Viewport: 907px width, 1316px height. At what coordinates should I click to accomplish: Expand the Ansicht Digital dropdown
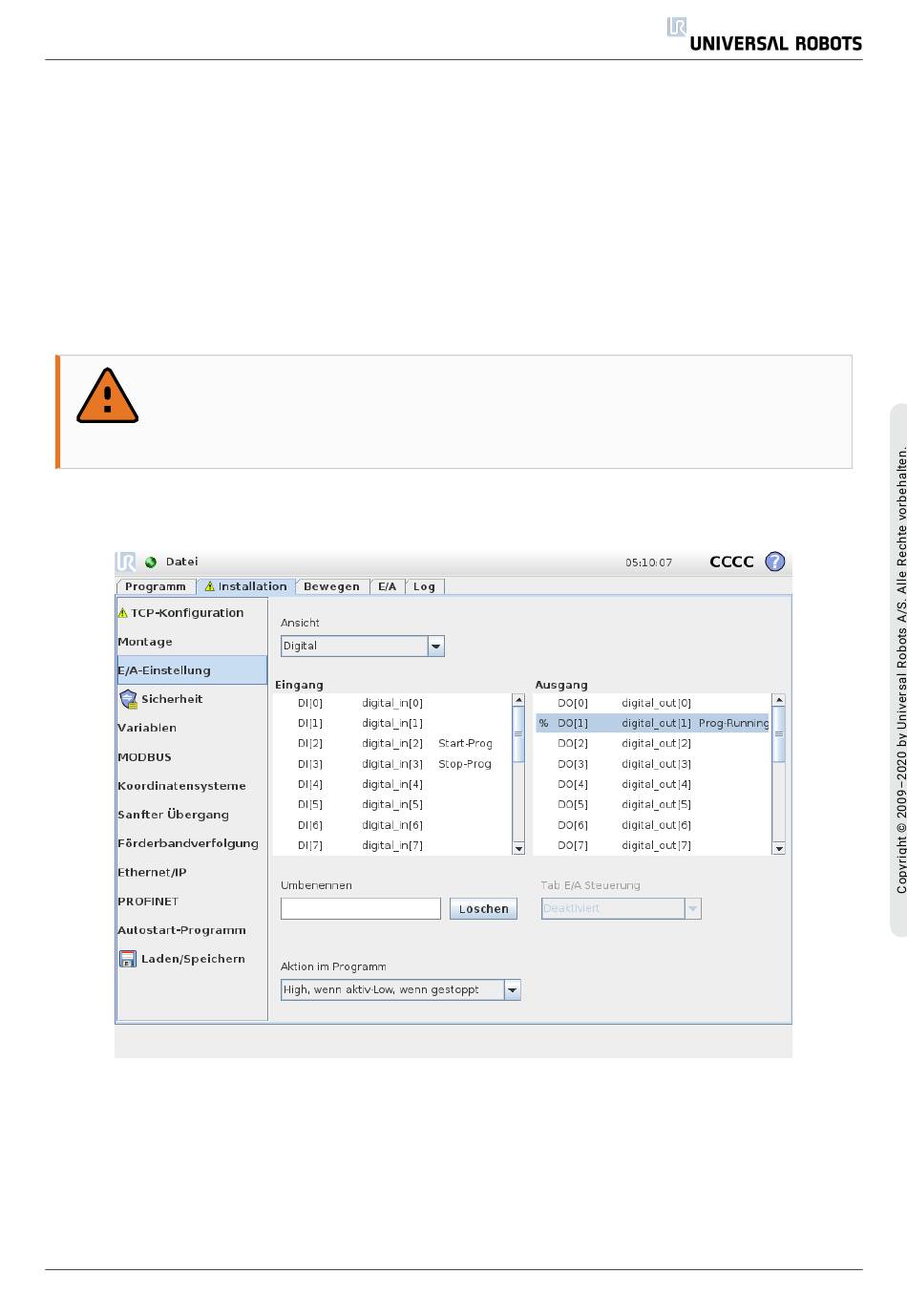pos(363,647)
